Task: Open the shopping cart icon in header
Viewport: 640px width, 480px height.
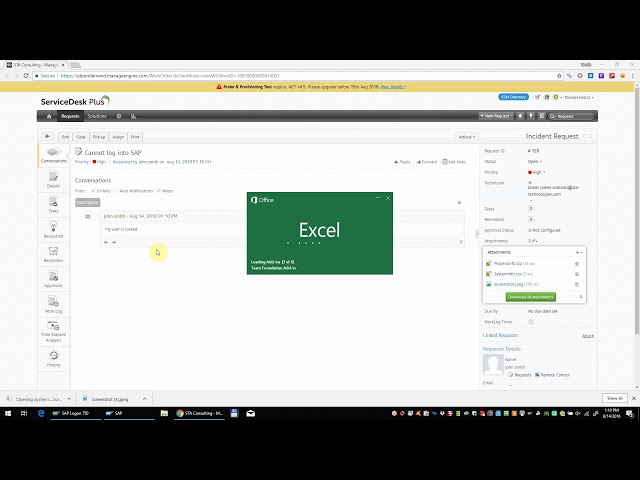Action: click(537, 97)
